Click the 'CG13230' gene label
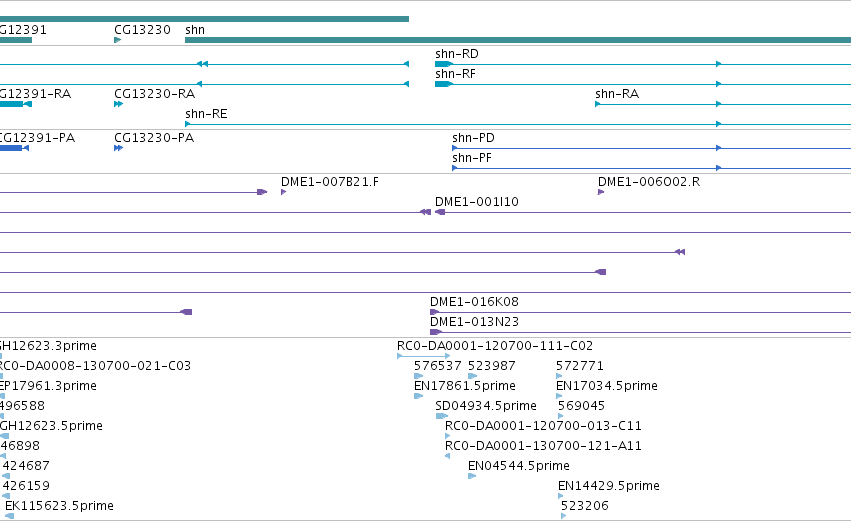Image resolution: width=851 pixels, height=521 pixels. 142,30
